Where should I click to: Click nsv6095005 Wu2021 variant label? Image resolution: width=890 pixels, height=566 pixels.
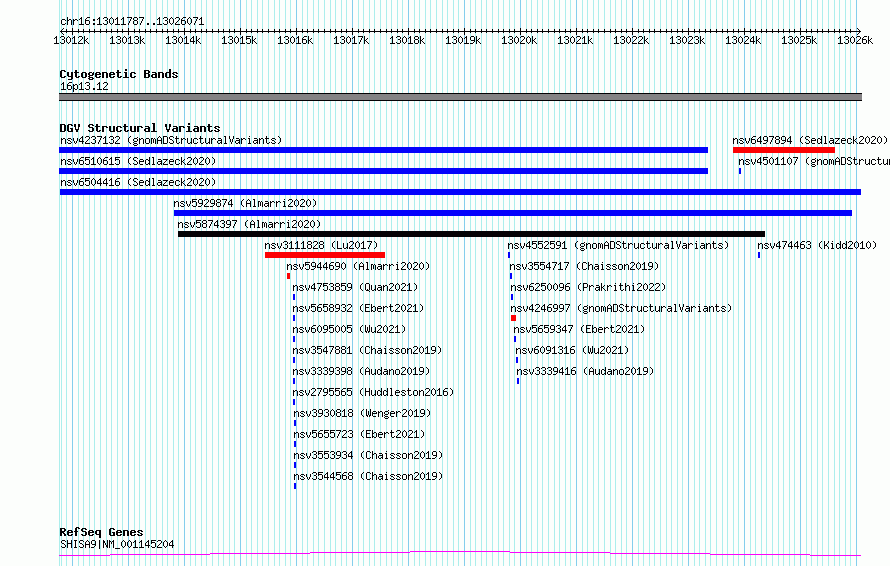point(349,329)
